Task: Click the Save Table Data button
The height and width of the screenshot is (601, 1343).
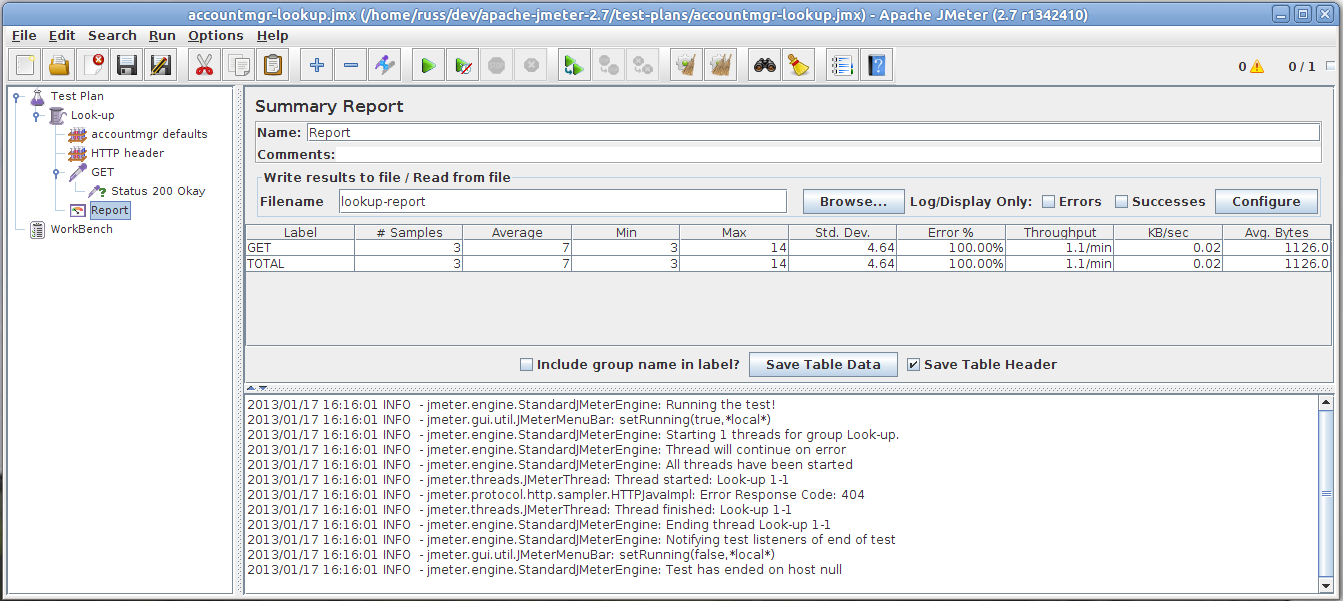Action: coord(823,365)
